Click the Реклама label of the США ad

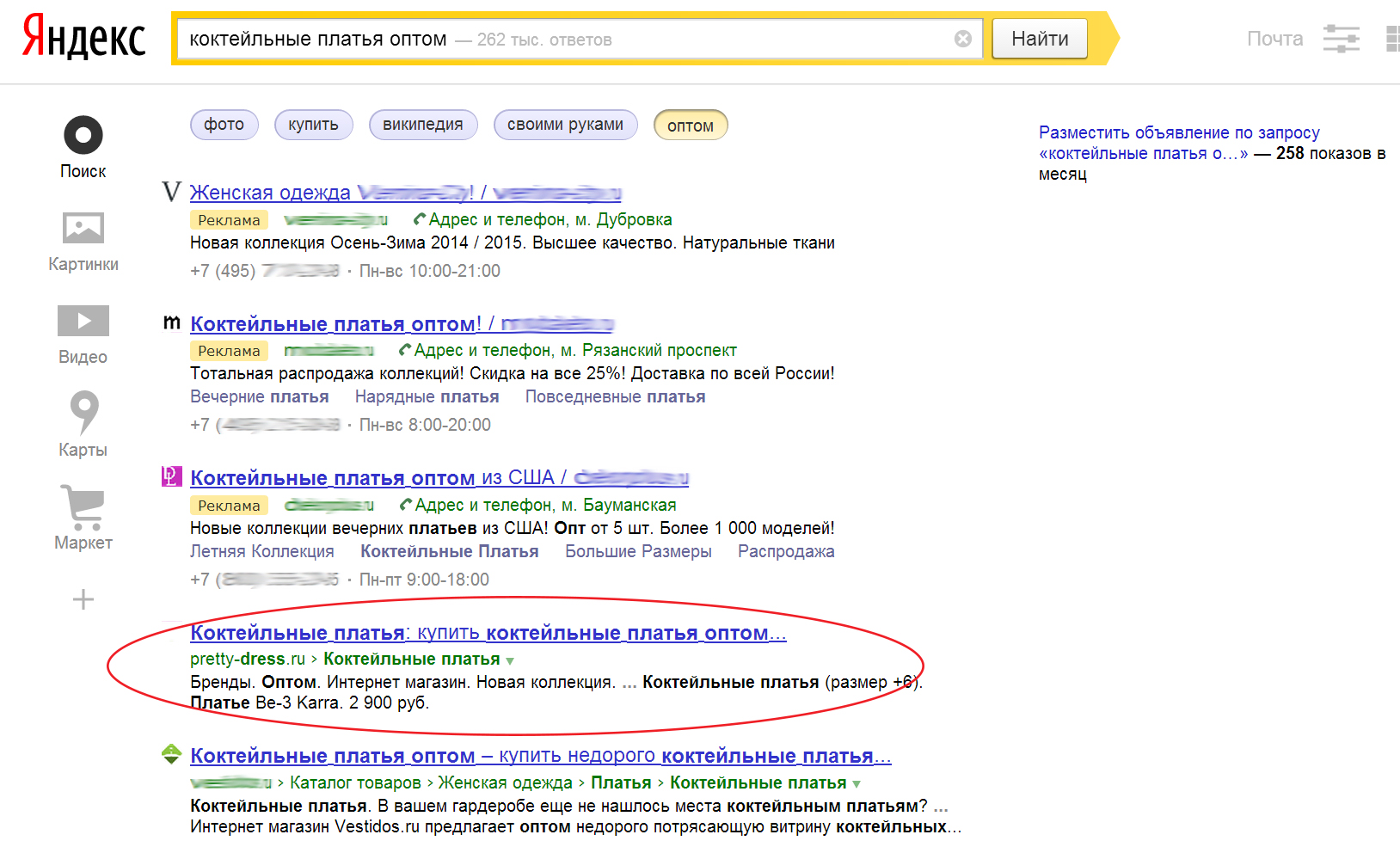229,506
